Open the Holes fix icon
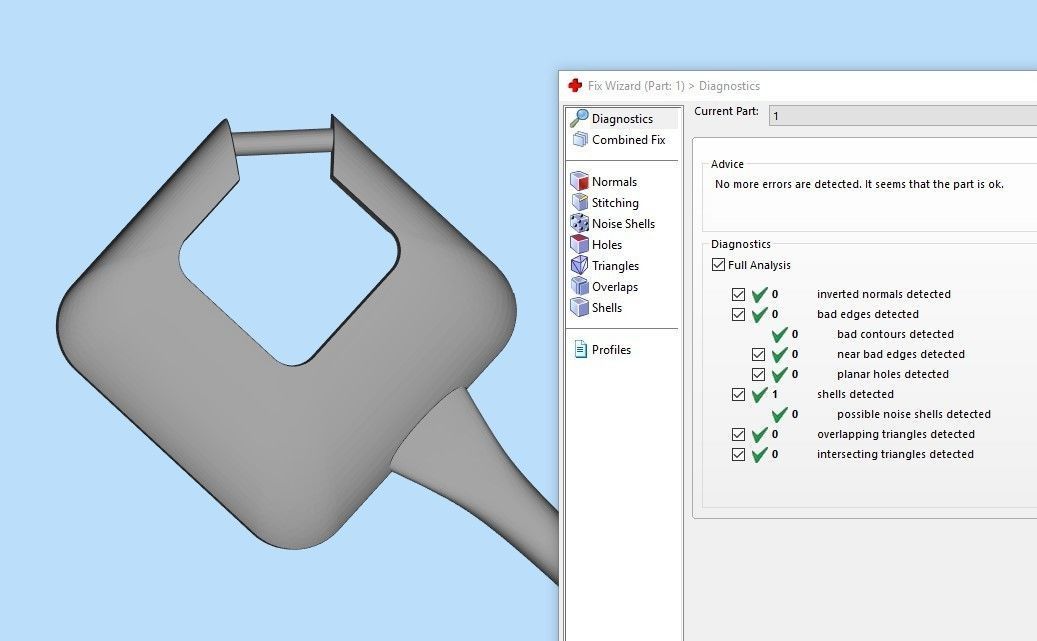 [579, 245]
